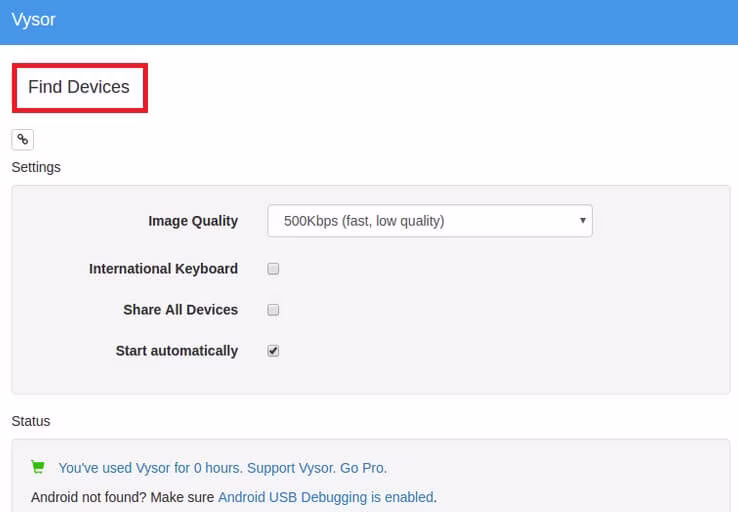
Task: Click the Share All Devices label
Action: pos(181,310)
